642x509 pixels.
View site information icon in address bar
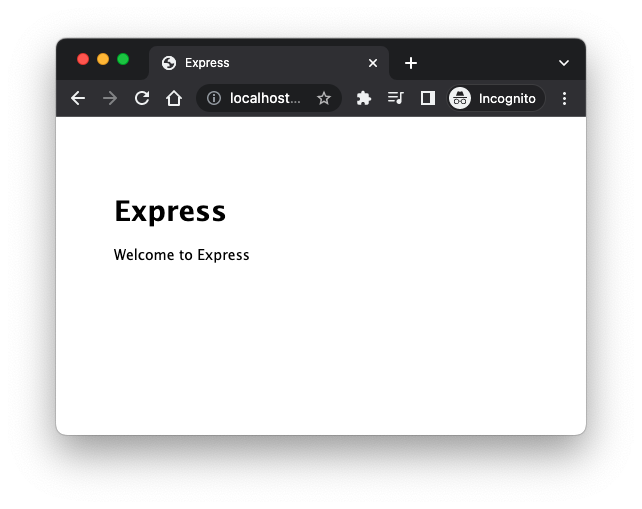click(x=214, y=98)
